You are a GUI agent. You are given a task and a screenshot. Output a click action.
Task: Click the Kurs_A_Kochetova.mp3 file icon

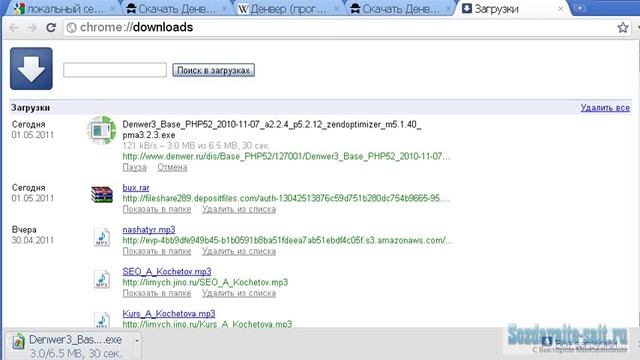pos(102,320)
